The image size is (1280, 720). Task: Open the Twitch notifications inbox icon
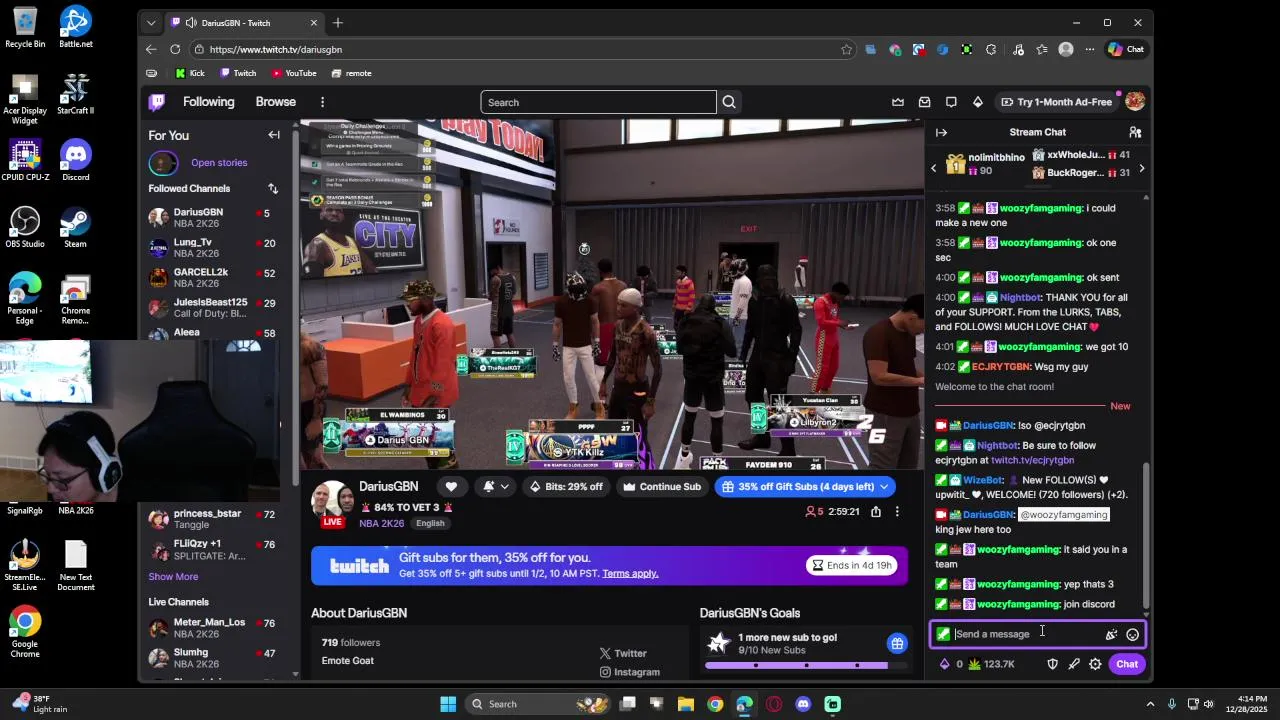pos(925,102)
